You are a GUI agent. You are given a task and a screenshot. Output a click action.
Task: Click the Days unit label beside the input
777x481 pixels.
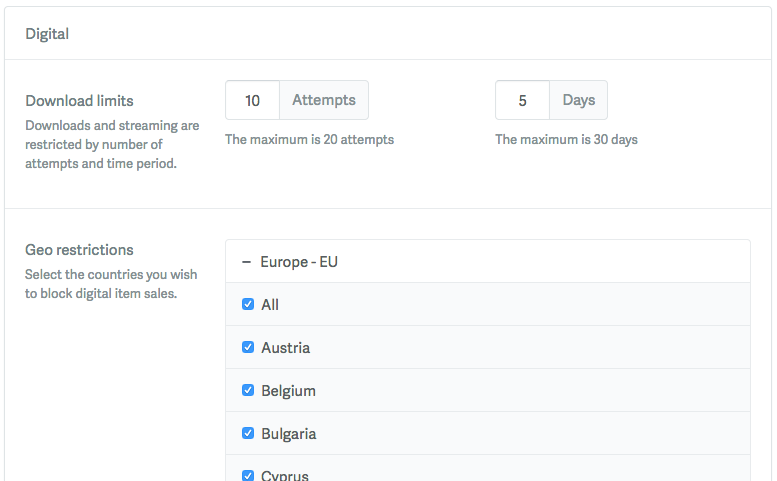(x=578, y=100)
